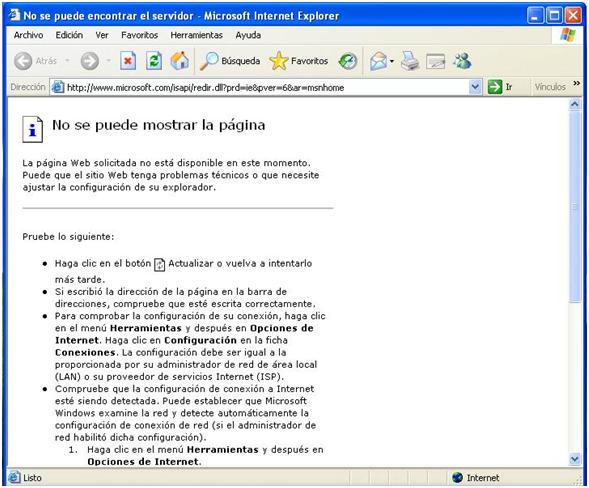
Task: Open the Herramientas menu
Action: pos(196,35)
